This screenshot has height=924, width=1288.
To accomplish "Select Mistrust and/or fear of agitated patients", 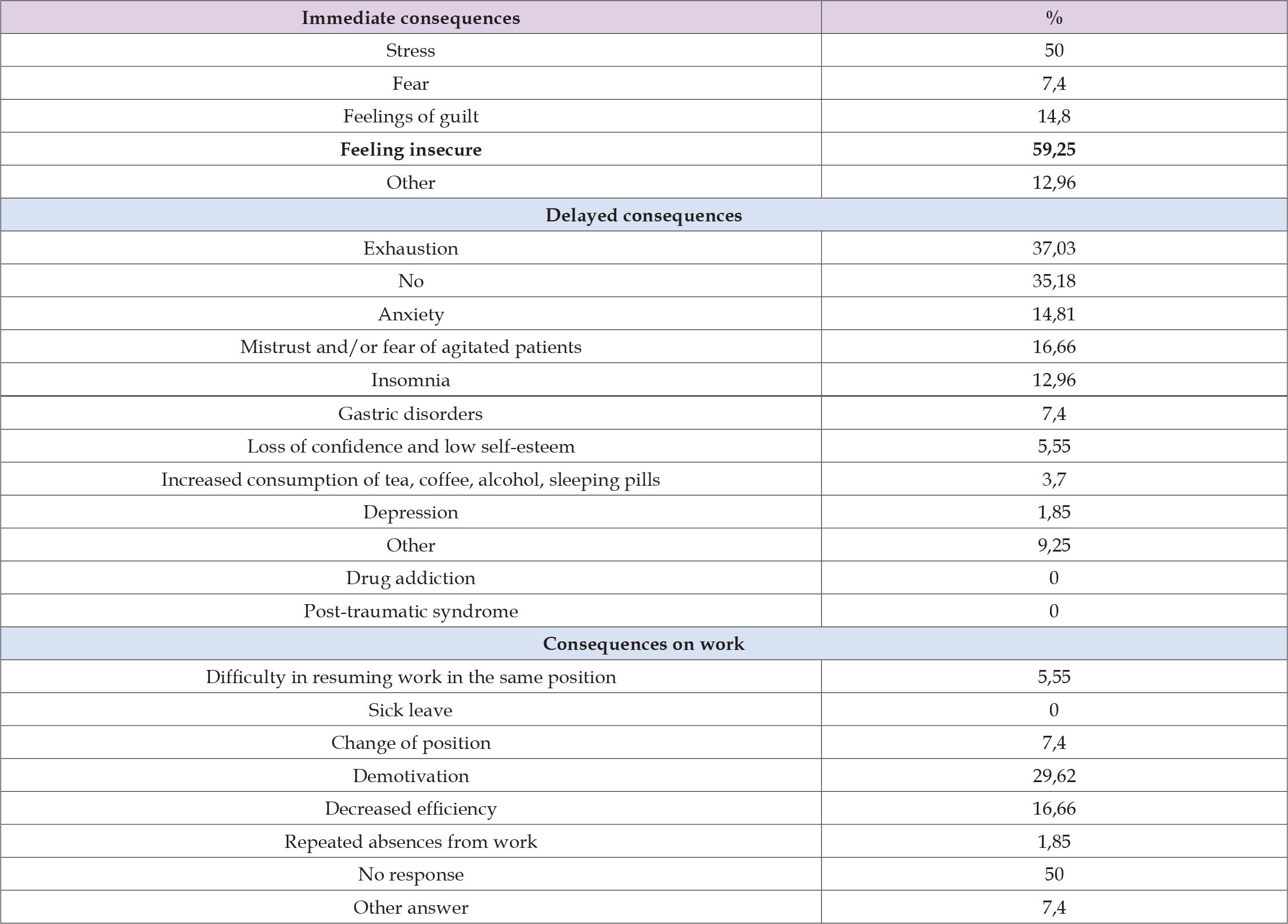I will pyautogui.click(x=410, y=347).
